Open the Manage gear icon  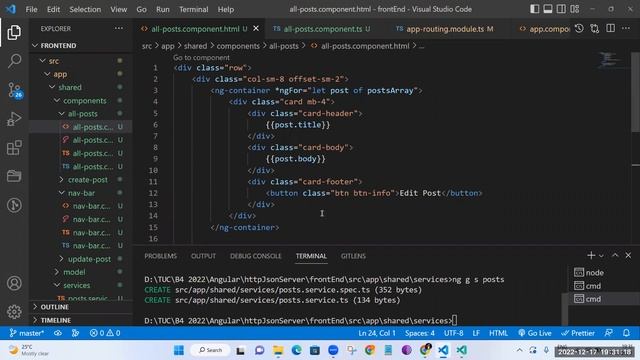click(x=14, y=311)
